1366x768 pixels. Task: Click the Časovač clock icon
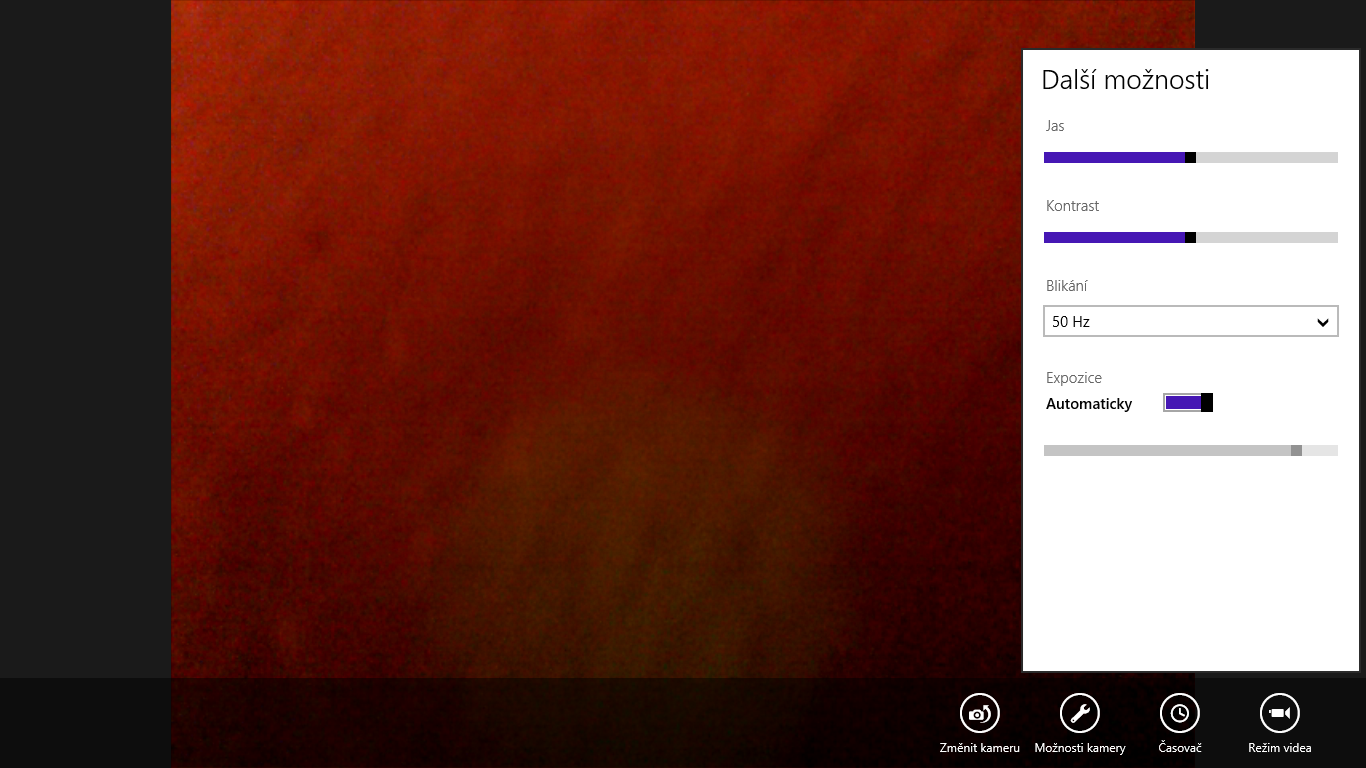tap(1179, 712)
